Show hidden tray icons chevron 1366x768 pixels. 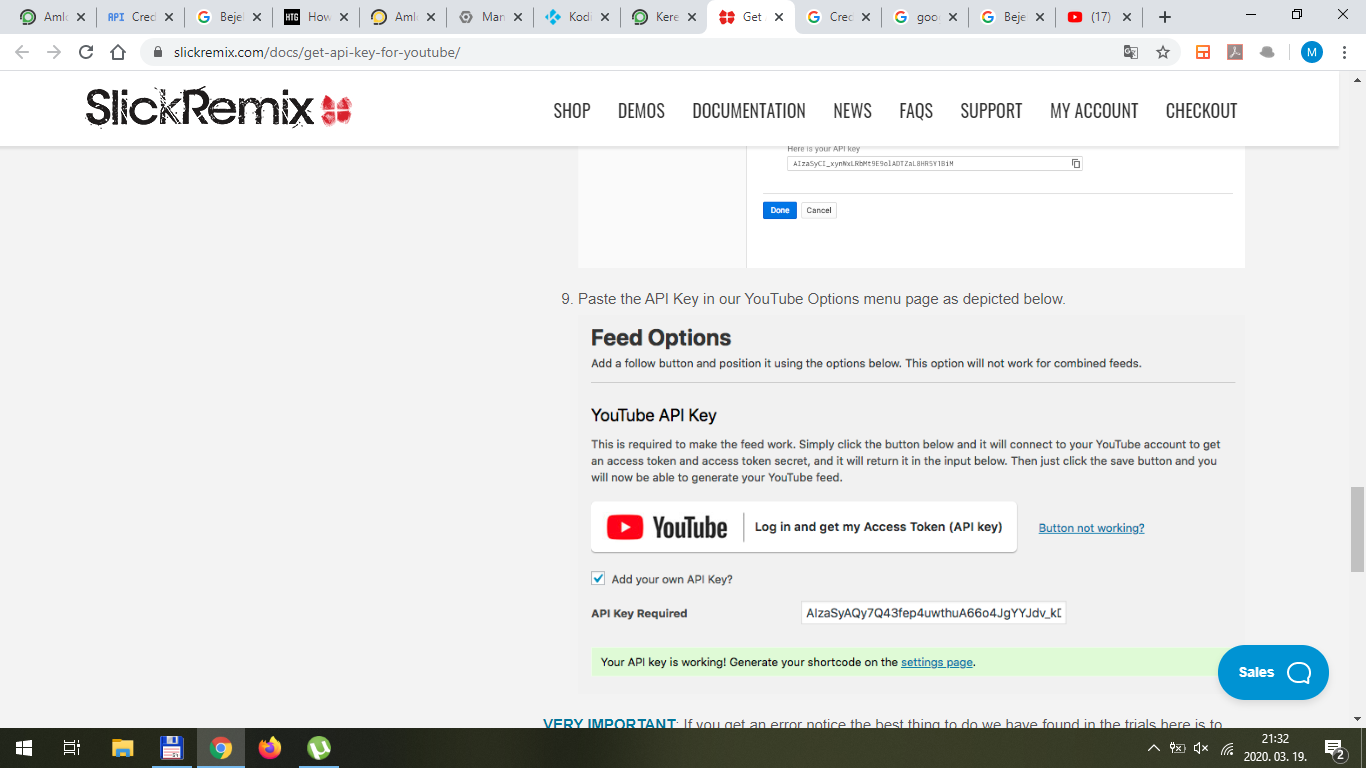click(x=1154, y=748)
